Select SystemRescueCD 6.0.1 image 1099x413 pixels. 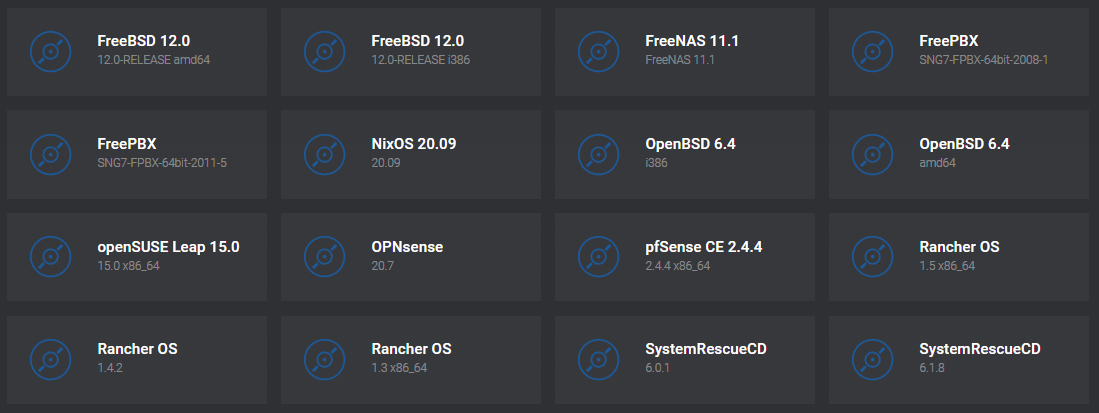(x=685, y=359)
